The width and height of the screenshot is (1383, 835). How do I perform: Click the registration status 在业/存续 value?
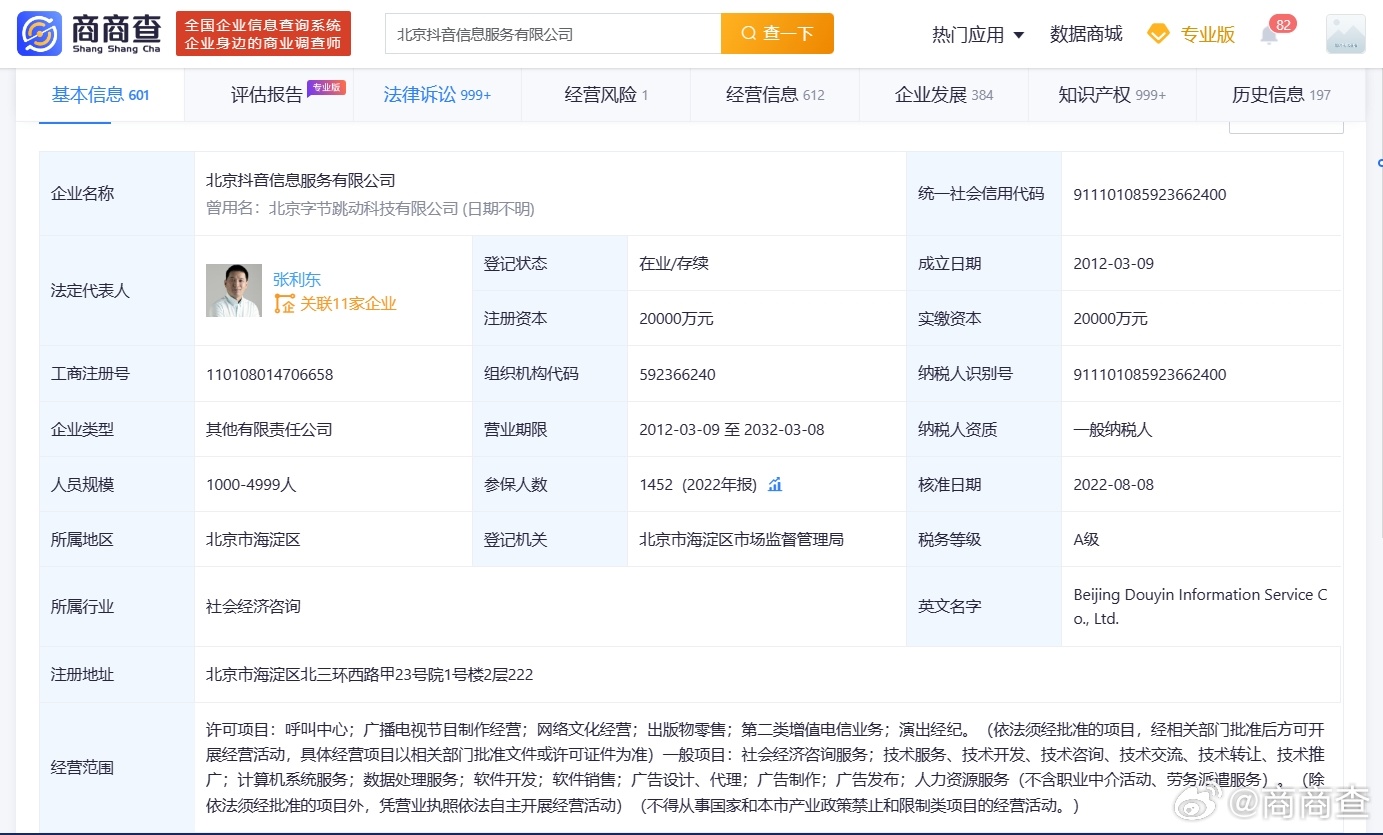[674, 264]
